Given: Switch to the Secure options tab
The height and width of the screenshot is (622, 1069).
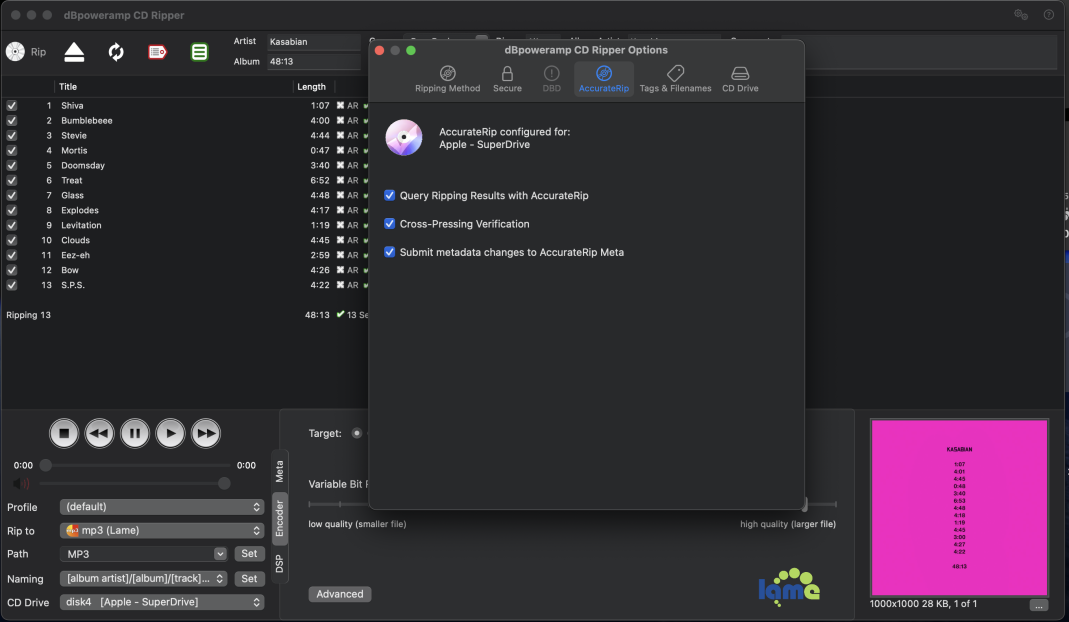Looking at the screenshot, I should 507,79.
